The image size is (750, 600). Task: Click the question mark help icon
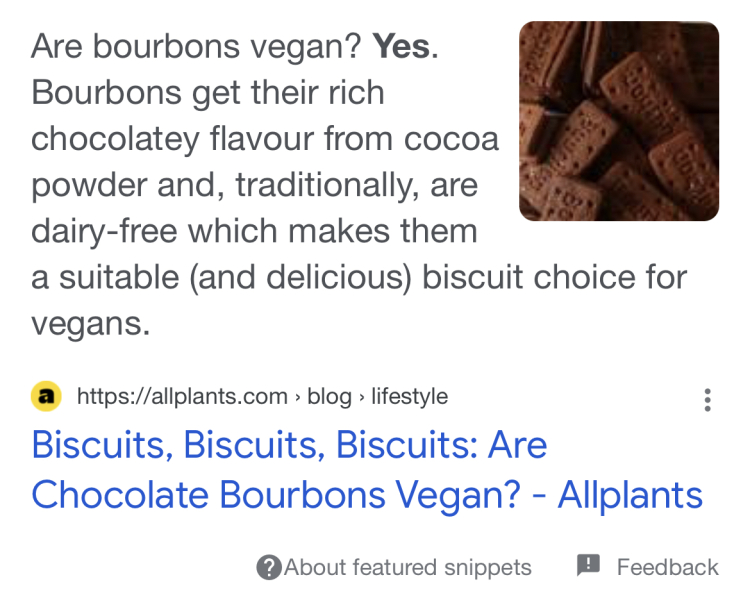[x=268, y=568]
